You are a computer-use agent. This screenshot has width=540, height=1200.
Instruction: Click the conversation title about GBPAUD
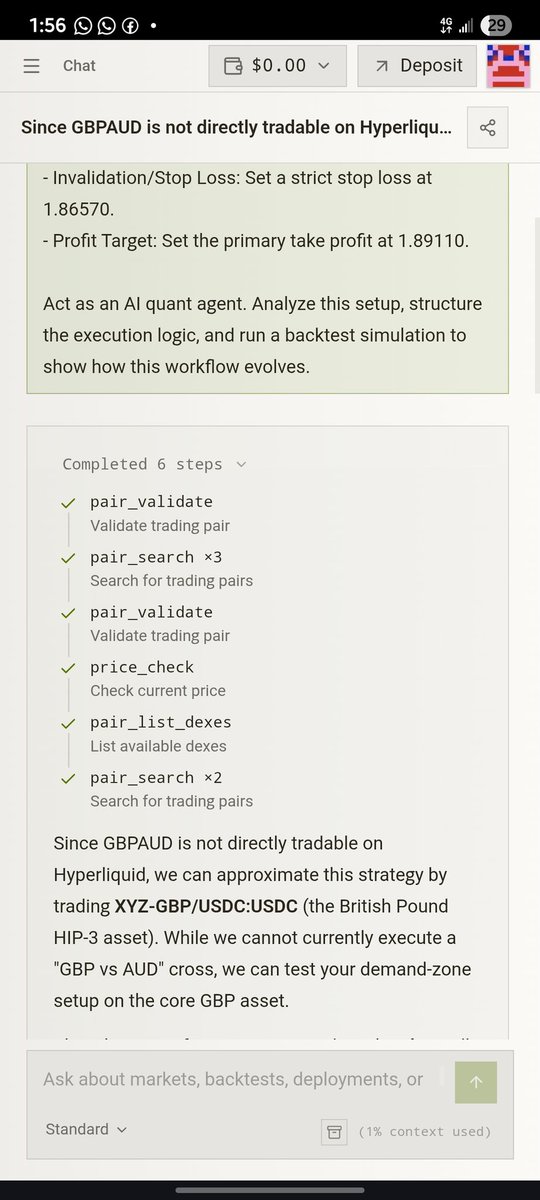click(237, 128)
